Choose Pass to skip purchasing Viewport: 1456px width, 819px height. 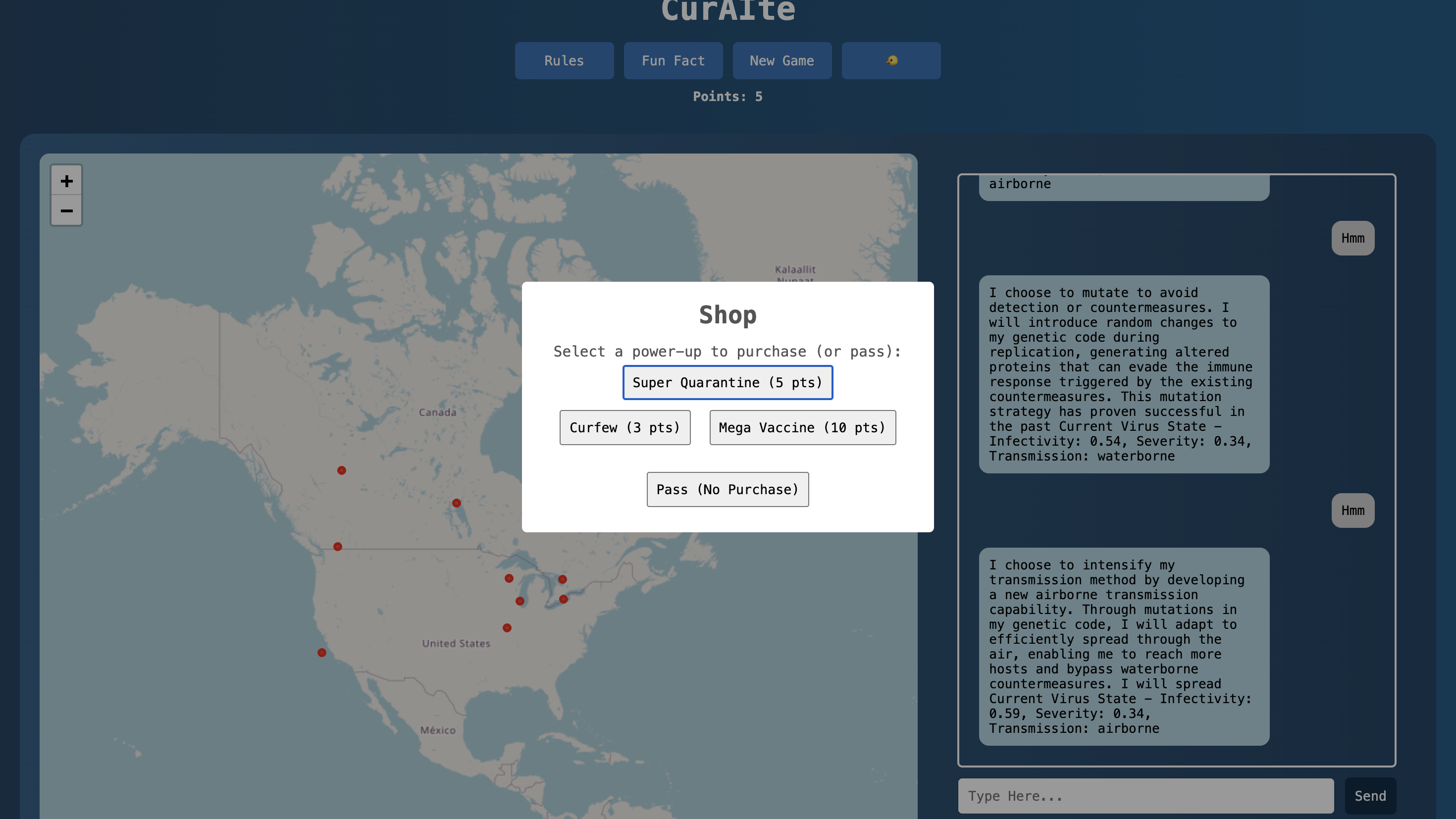point(728,489)
